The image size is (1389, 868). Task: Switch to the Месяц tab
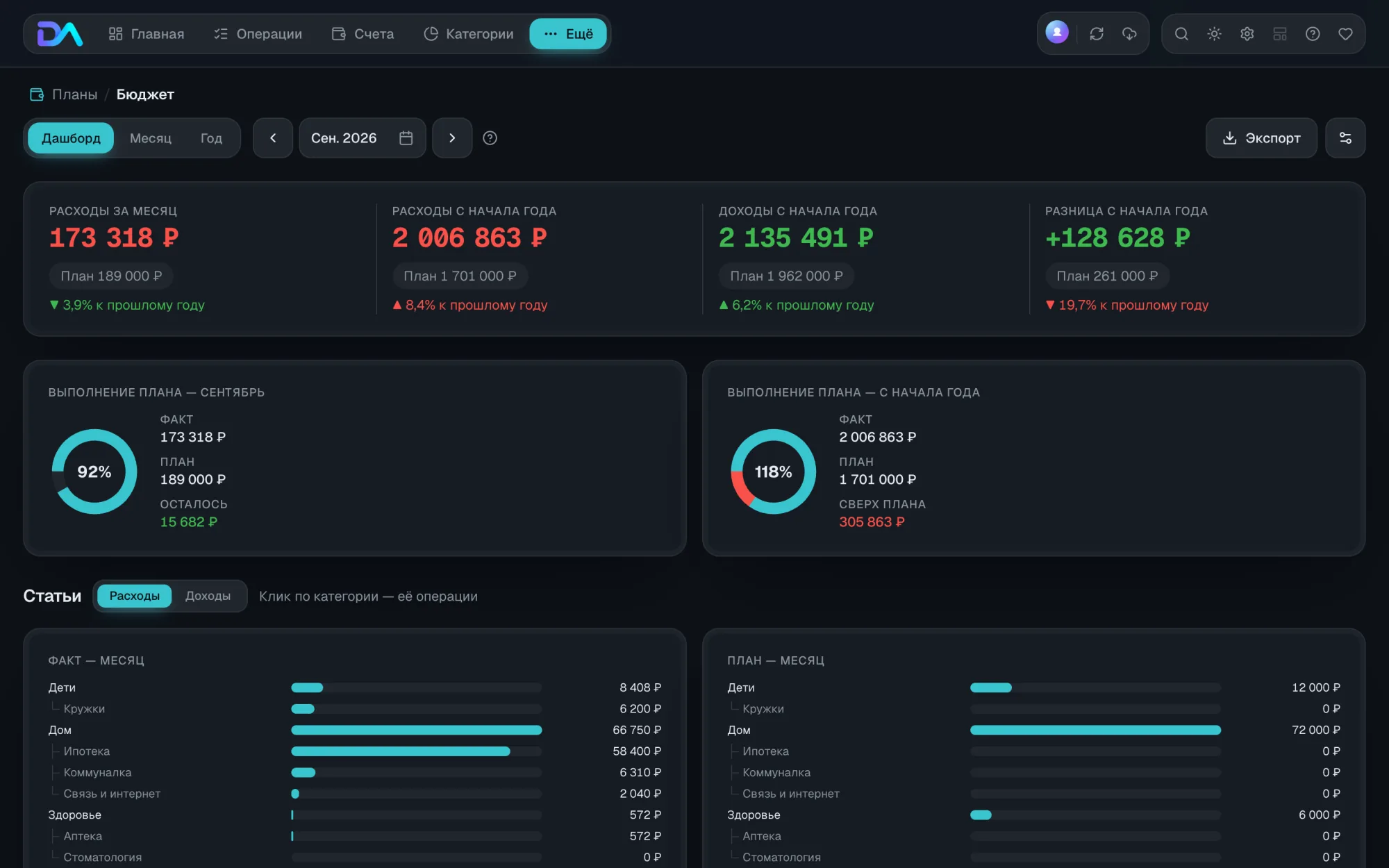(x=151, y=138)
